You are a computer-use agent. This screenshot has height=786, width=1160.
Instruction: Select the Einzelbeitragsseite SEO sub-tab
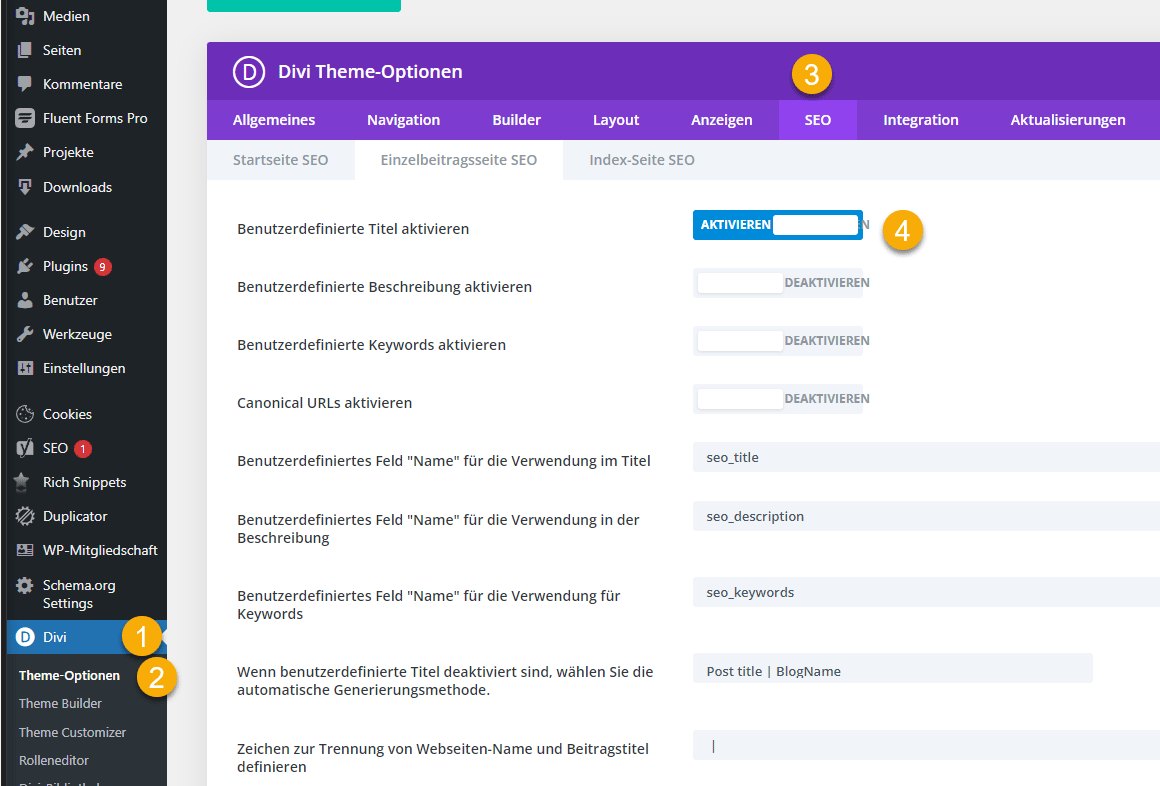[x=459, y=160]
